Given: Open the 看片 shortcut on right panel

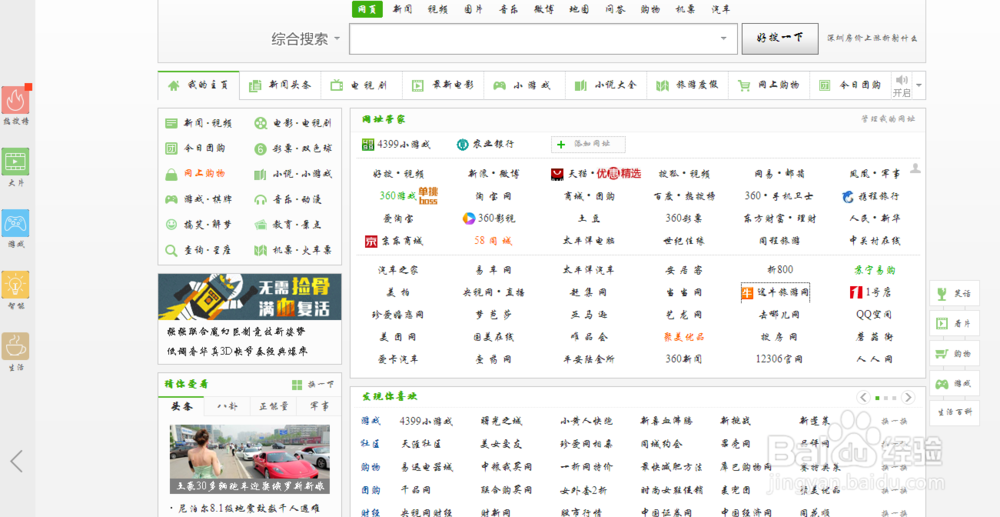Looking at the screenshot, I should (x=954, y=324).
